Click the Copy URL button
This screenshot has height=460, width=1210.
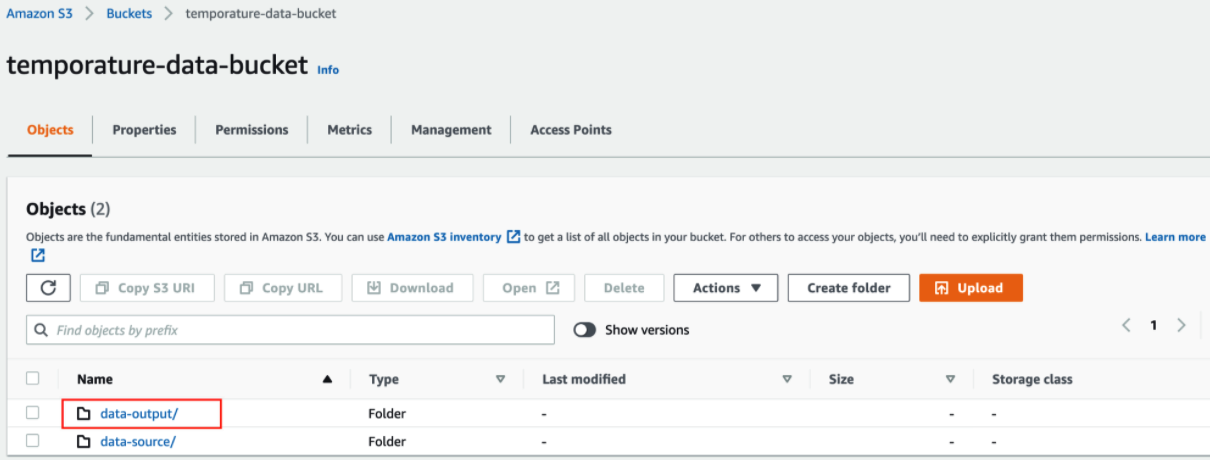point(282,288)
